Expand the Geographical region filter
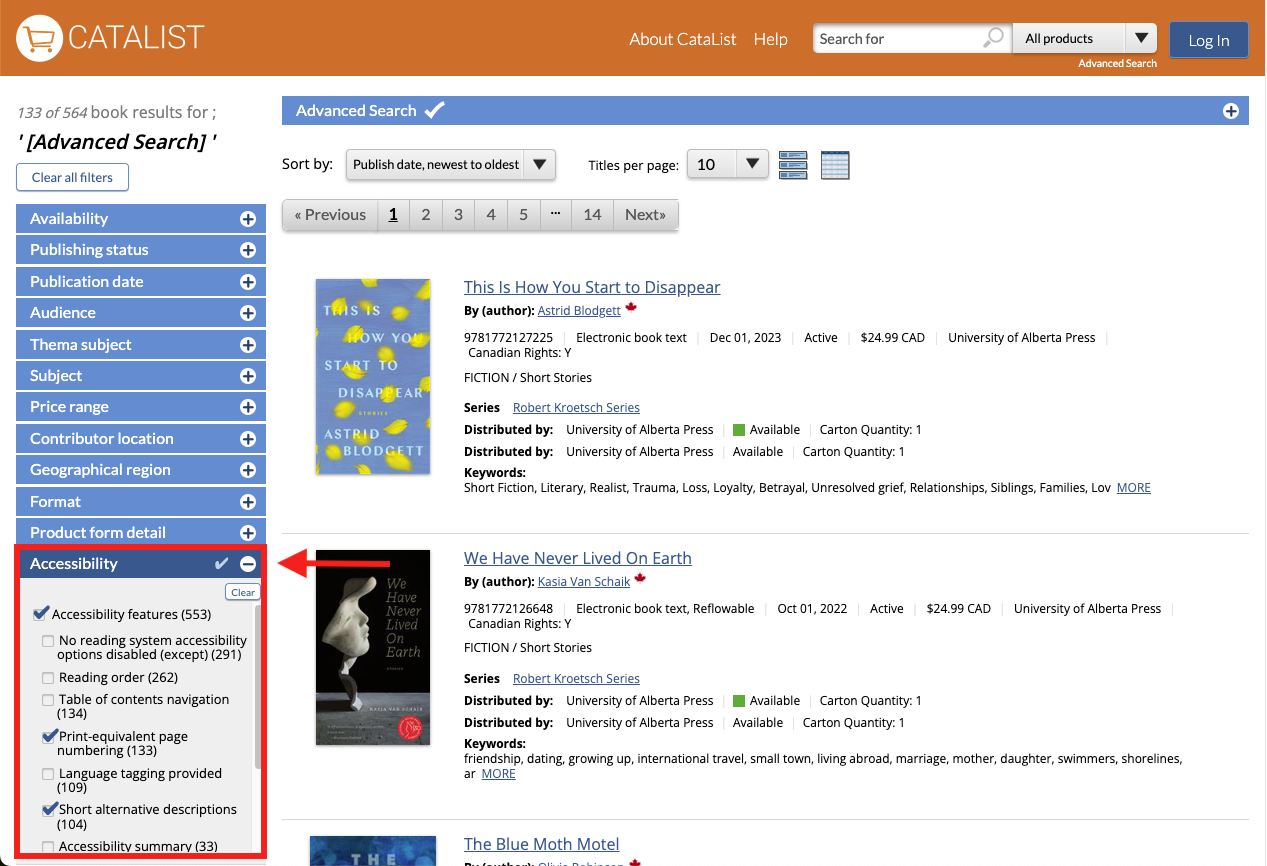This screenshot has height=866, width=1267. [x=141, y=470]
